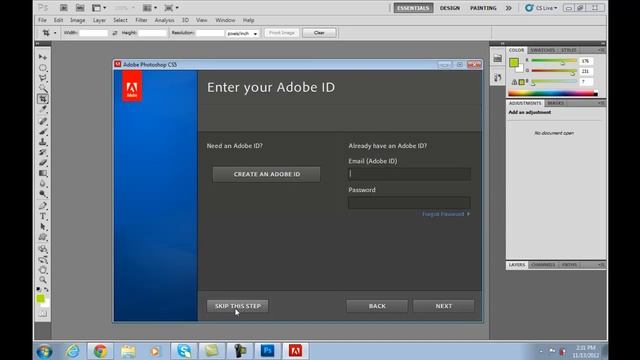Viewport: 640px width, 360px height.
Task: Select the 3D Camera Orbit tool
Action: [x=42, y=260]
